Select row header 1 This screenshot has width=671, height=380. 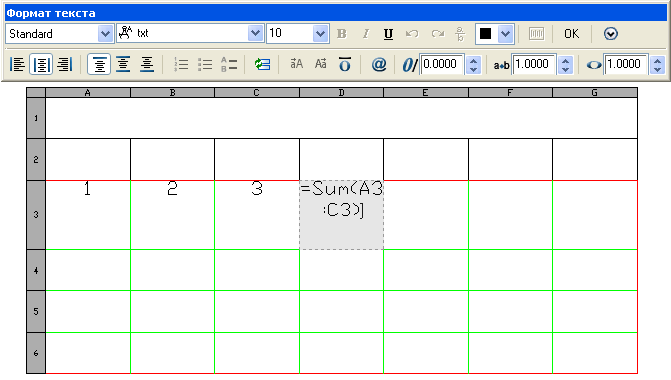point(36,118)
